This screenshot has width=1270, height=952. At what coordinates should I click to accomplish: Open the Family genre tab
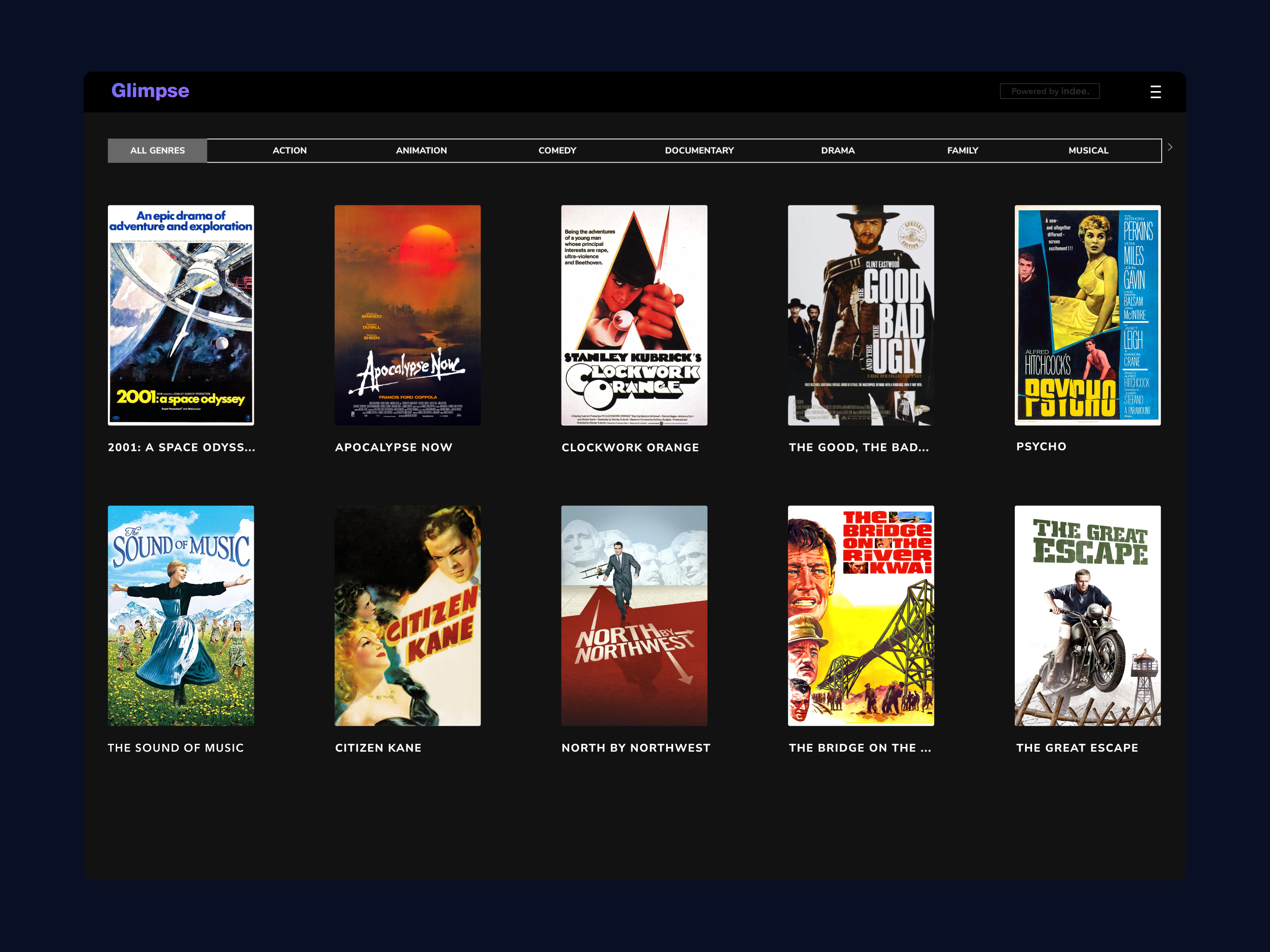tap(962, 151)
